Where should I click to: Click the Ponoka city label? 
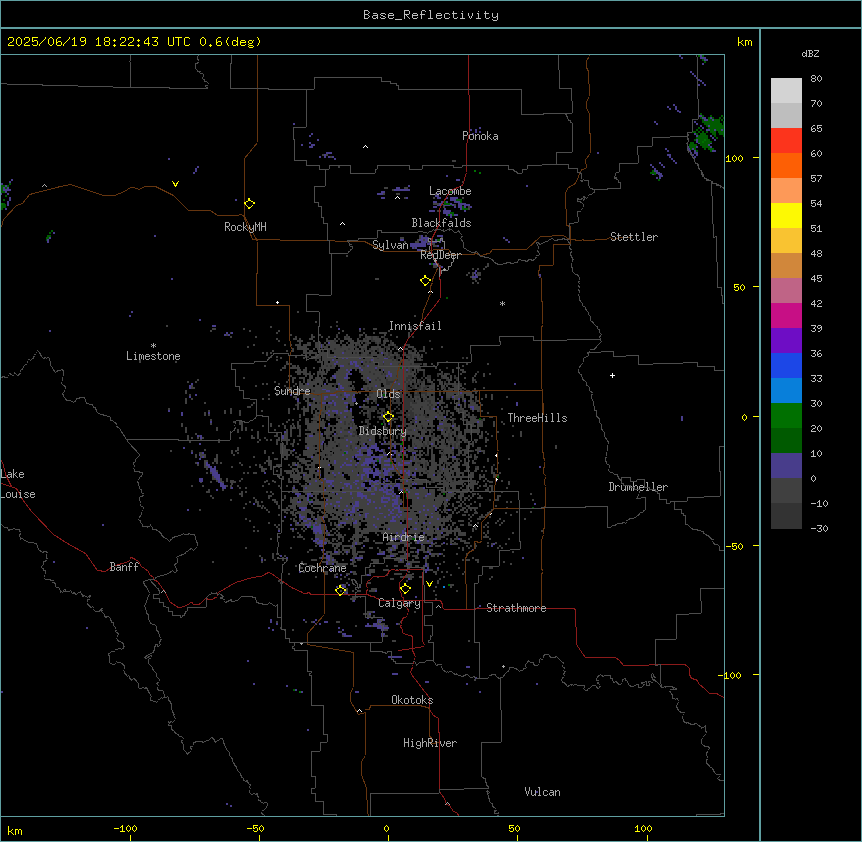[x=480, y=136]
